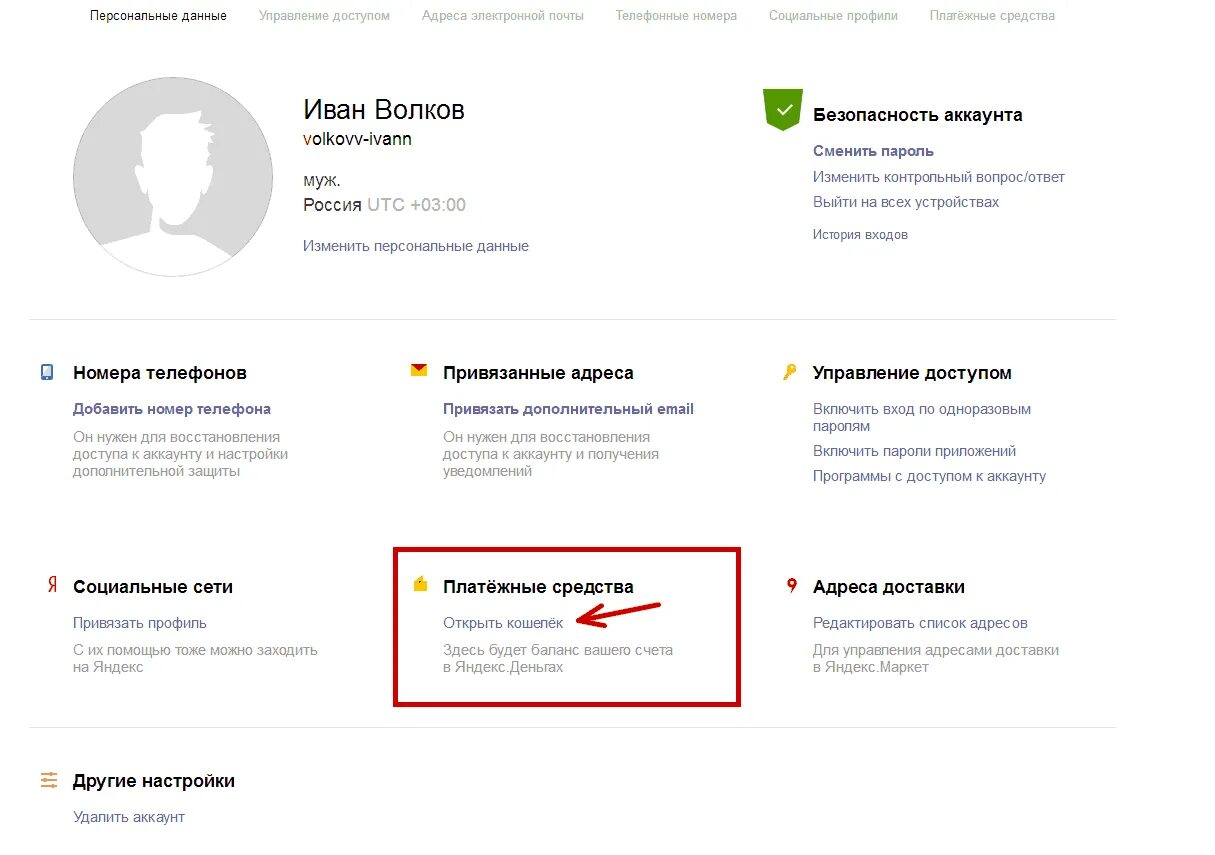Click the sliders icon beside Другие настройки
1215x855 pixels.
coord(49,780)
